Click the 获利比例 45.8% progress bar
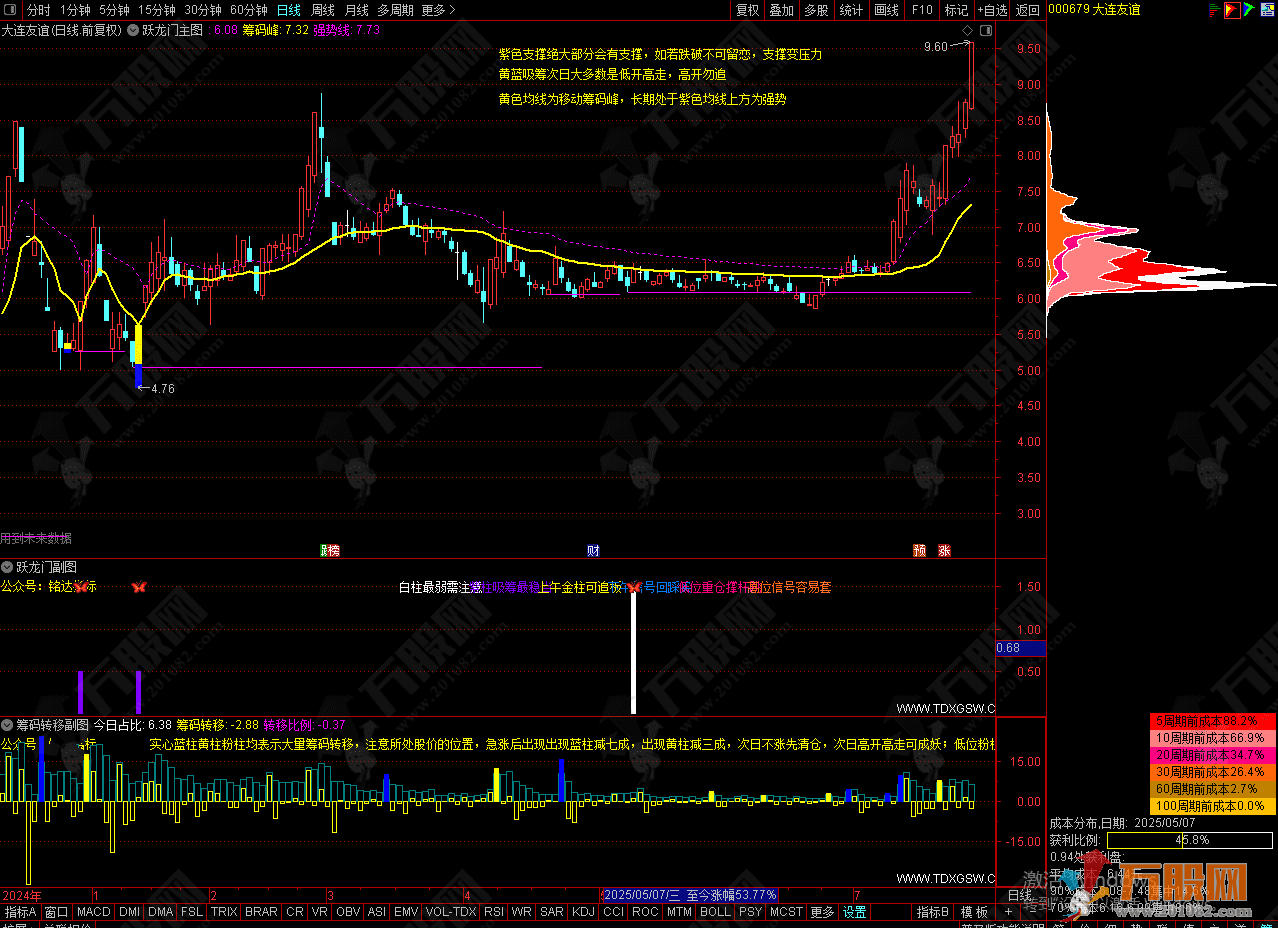This screenshot has height=928, width=1278. [1190, 840]
